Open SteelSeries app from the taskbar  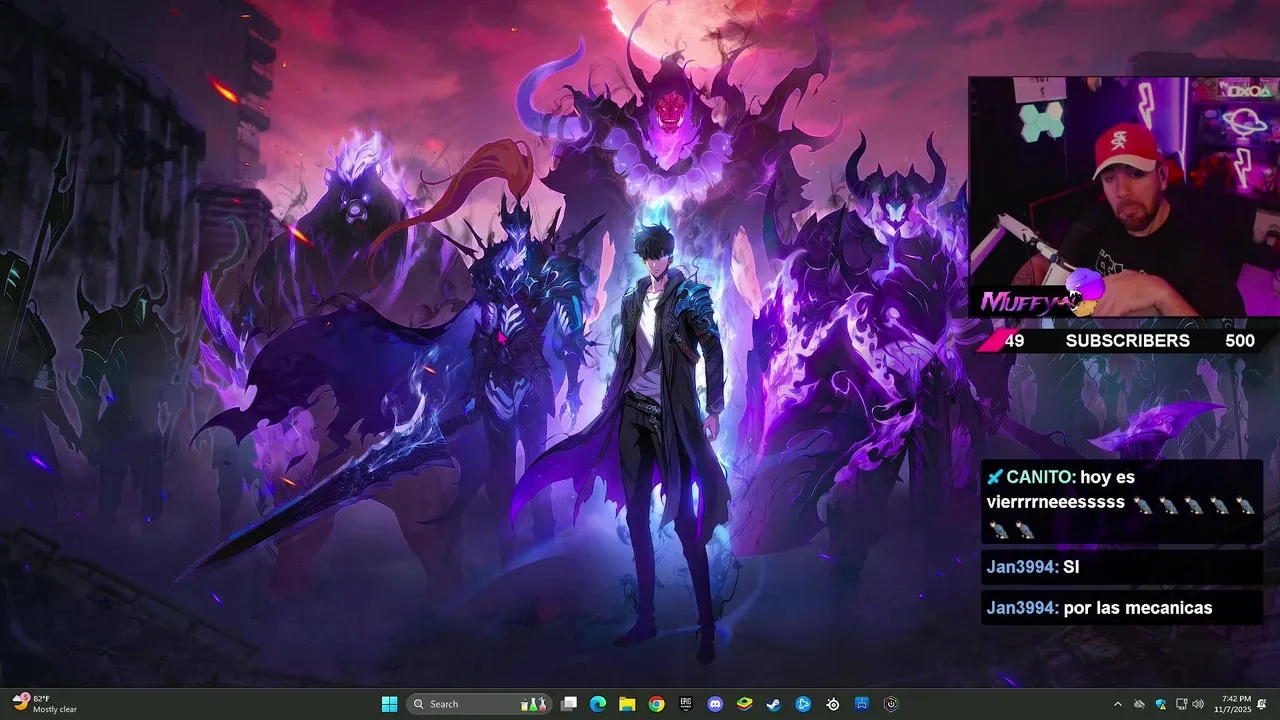coord(833,704)
